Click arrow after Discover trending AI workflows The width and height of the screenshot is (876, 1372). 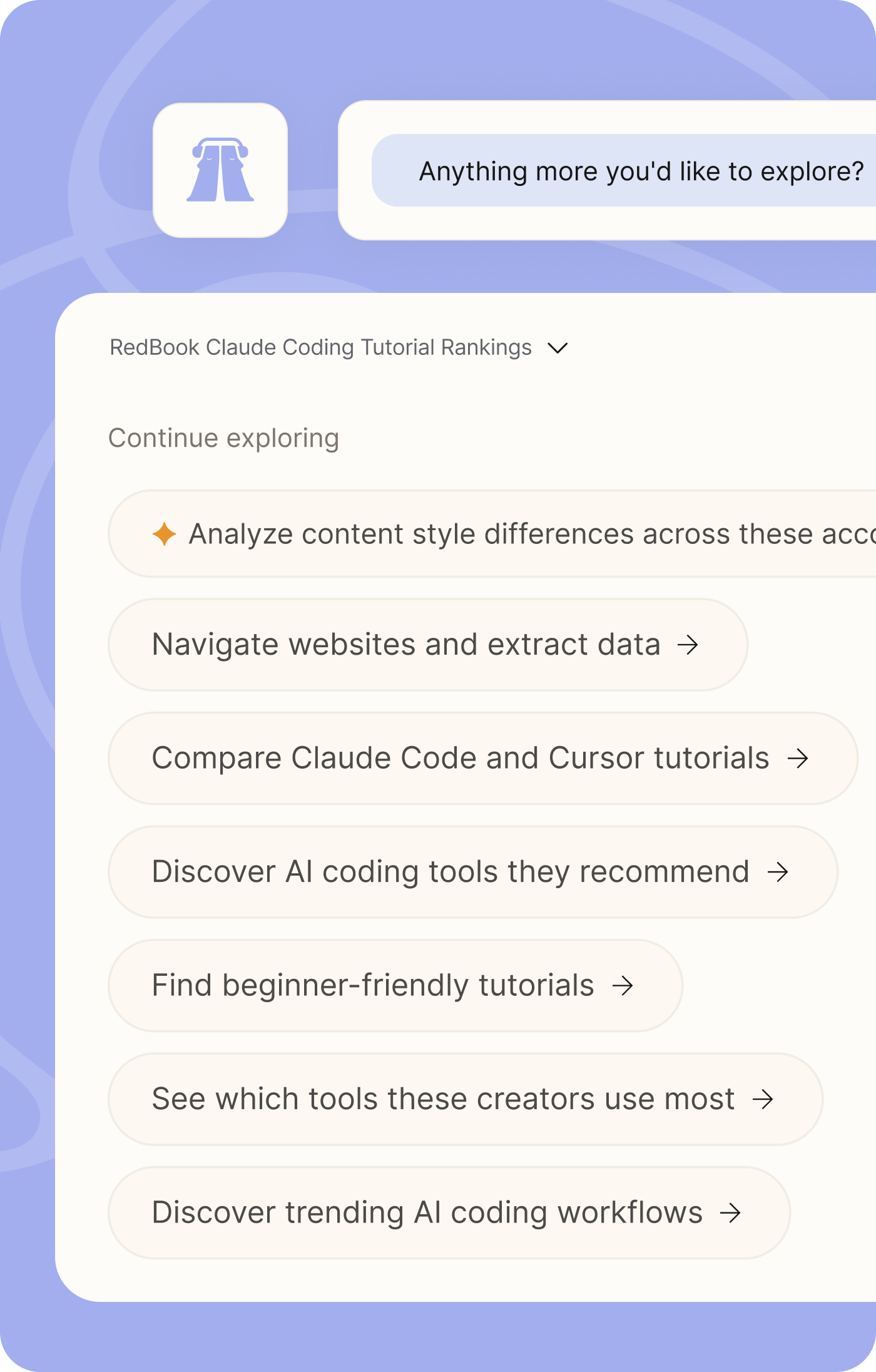pos(730,1213)
